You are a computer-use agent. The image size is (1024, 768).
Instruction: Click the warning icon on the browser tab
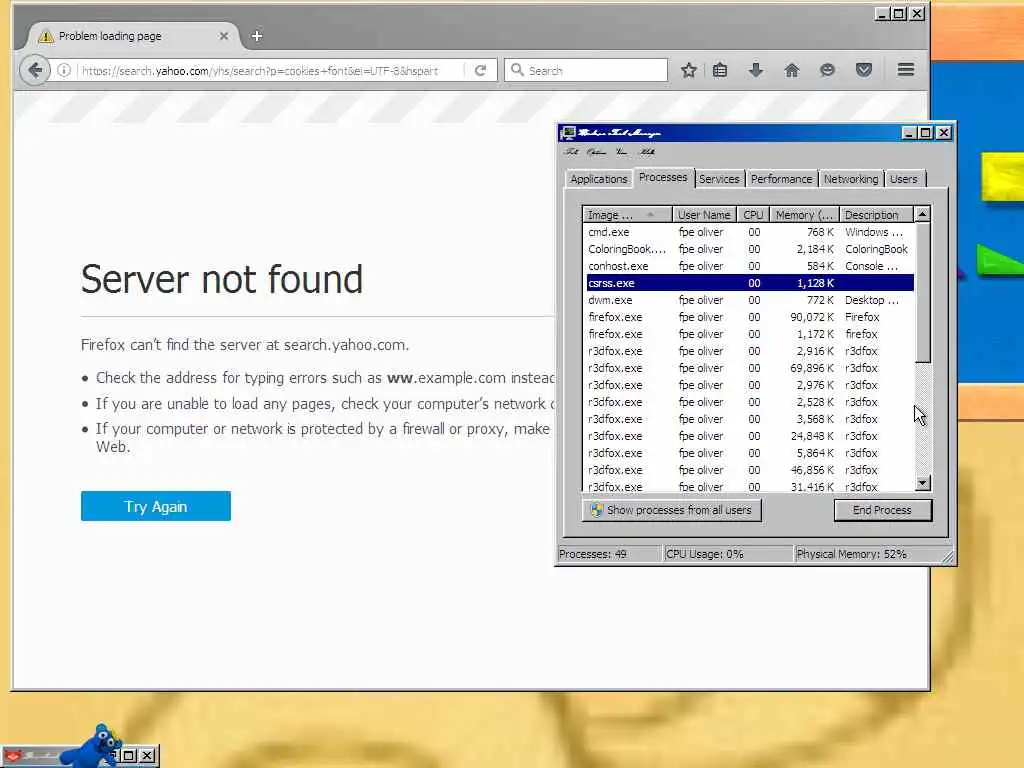click(46, 36)
